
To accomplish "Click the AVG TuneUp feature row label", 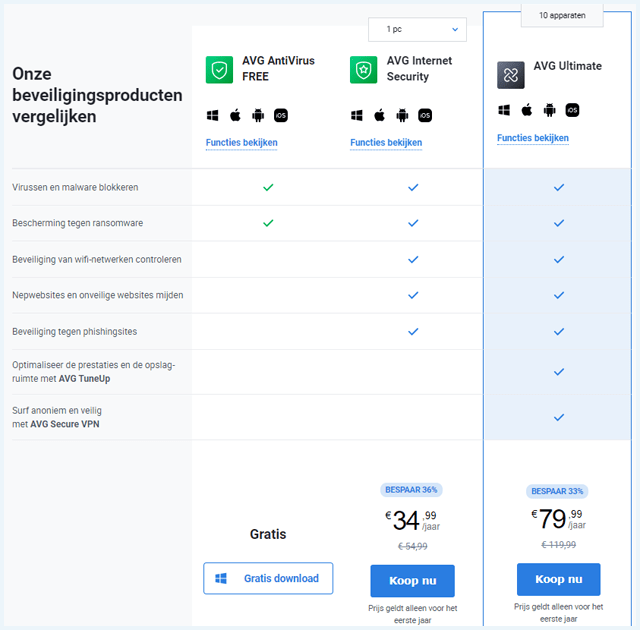I will point(93,372).
